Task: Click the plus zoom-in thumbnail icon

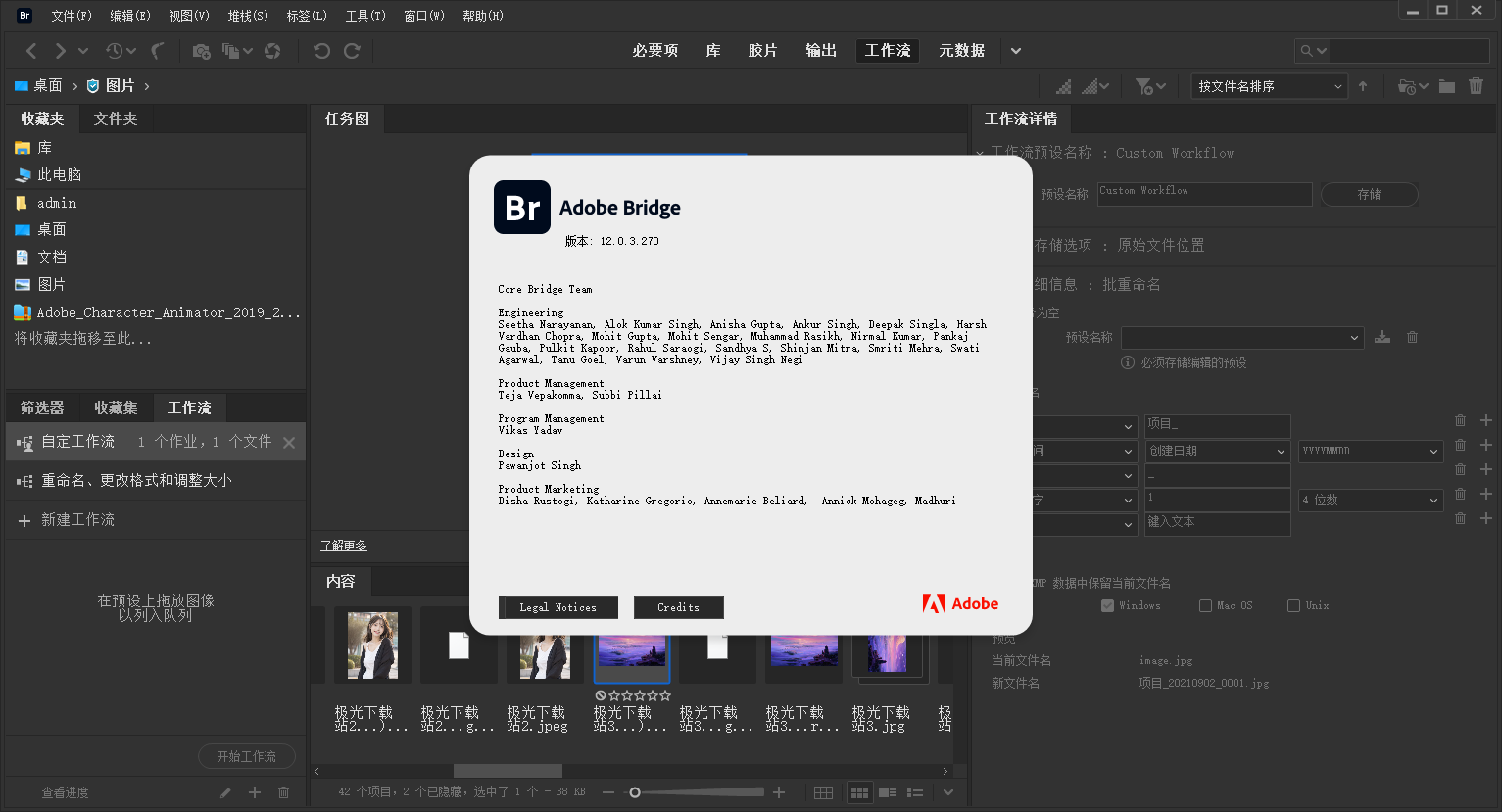Action: click(779, 792)
